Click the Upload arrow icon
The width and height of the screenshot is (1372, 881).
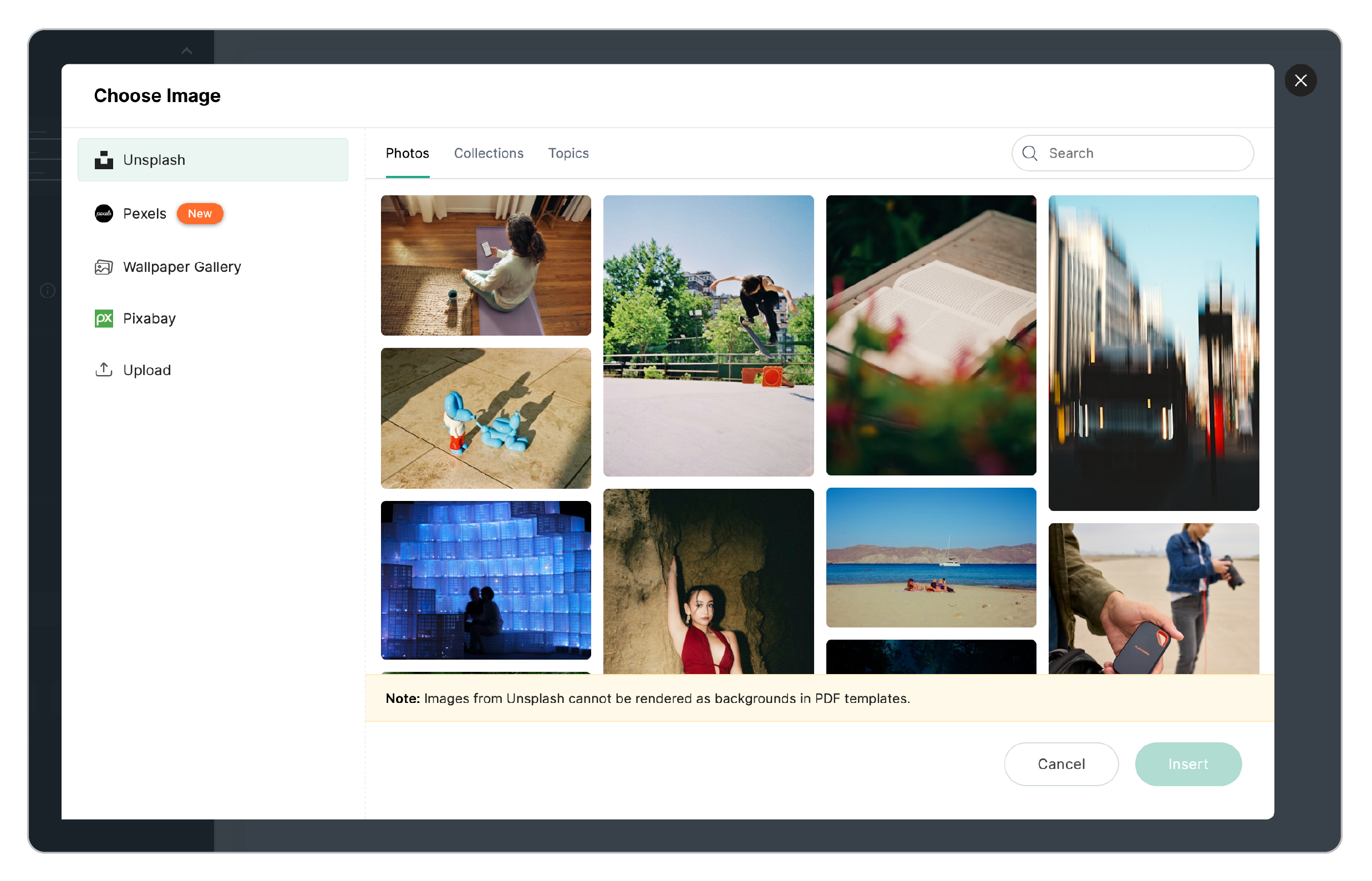click(104, 370)
